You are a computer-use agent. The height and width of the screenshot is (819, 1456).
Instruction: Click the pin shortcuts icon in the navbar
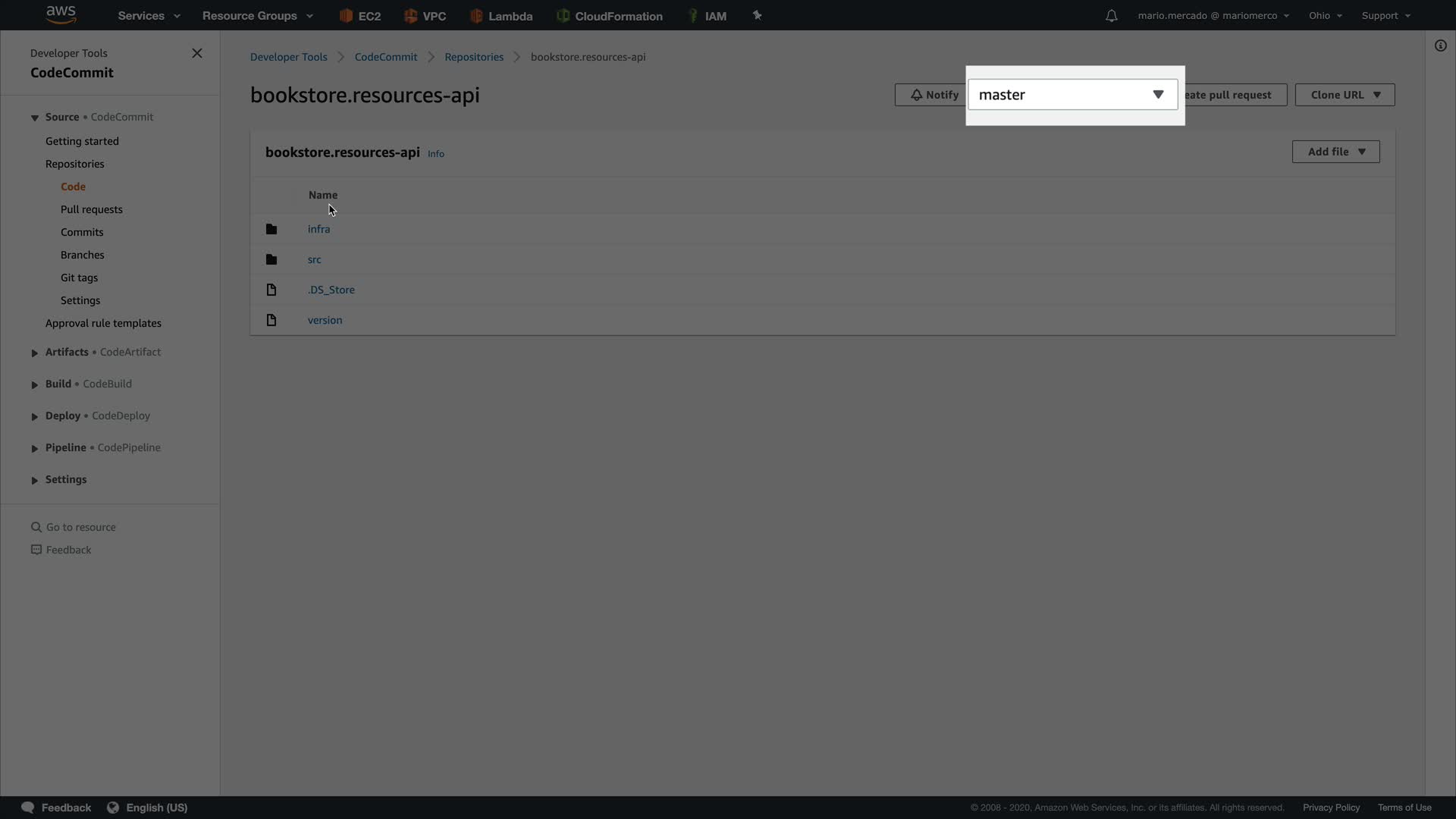point(757,15)
